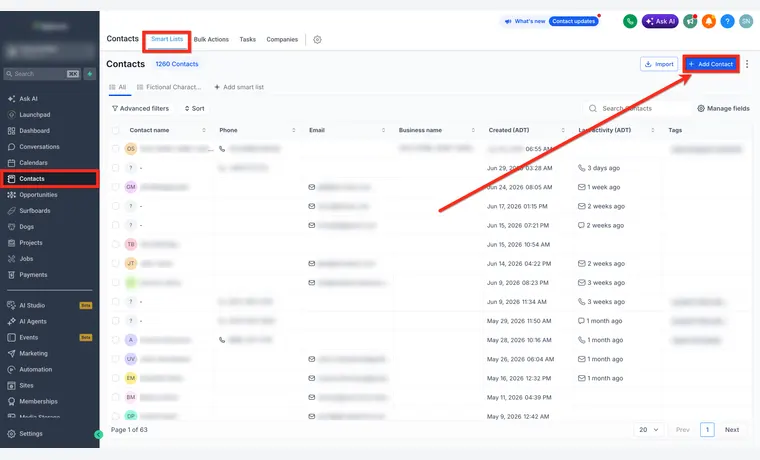Select checkbox for the JT contact row
Viewport: 760px width, 460px height.
click(115, 263)
